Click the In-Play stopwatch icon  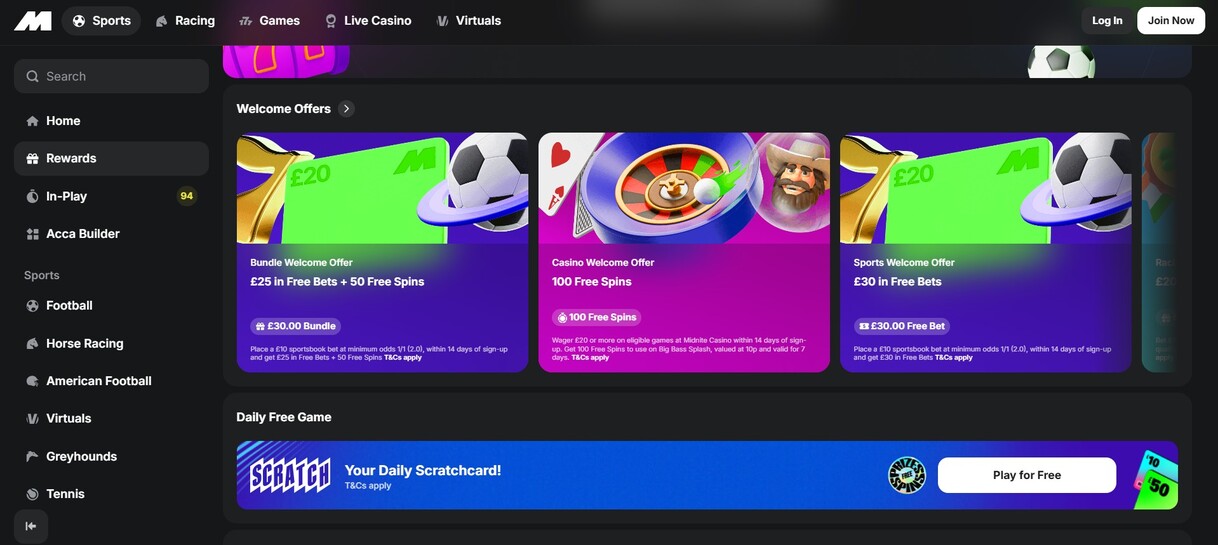click(x=32, y=197)
